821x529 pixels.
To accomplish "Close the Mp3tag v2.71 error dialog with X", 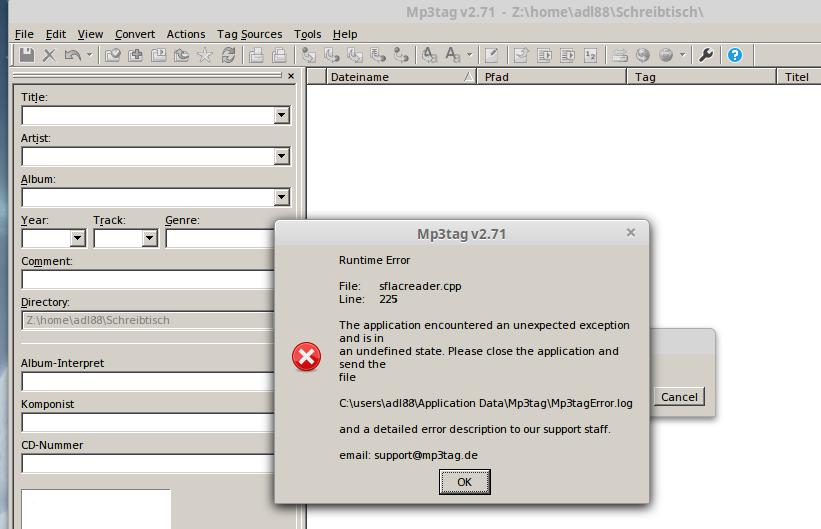I will 631,232.
